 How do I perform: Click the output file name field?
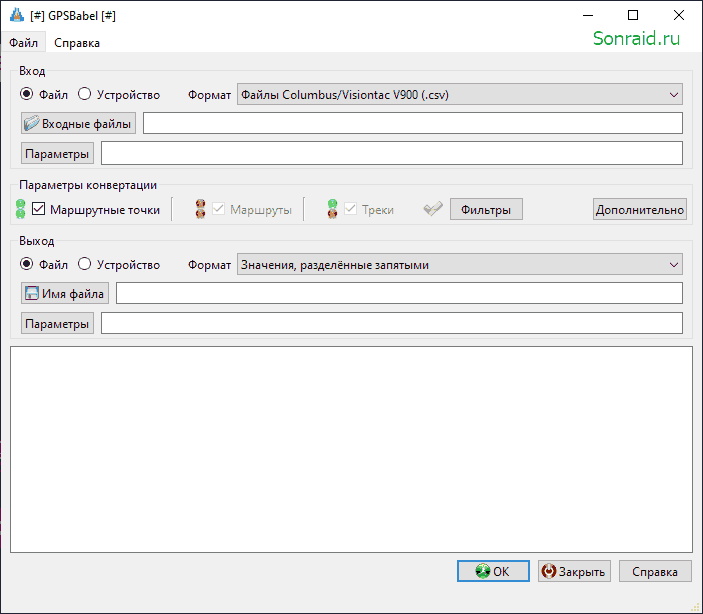(399, 293)
